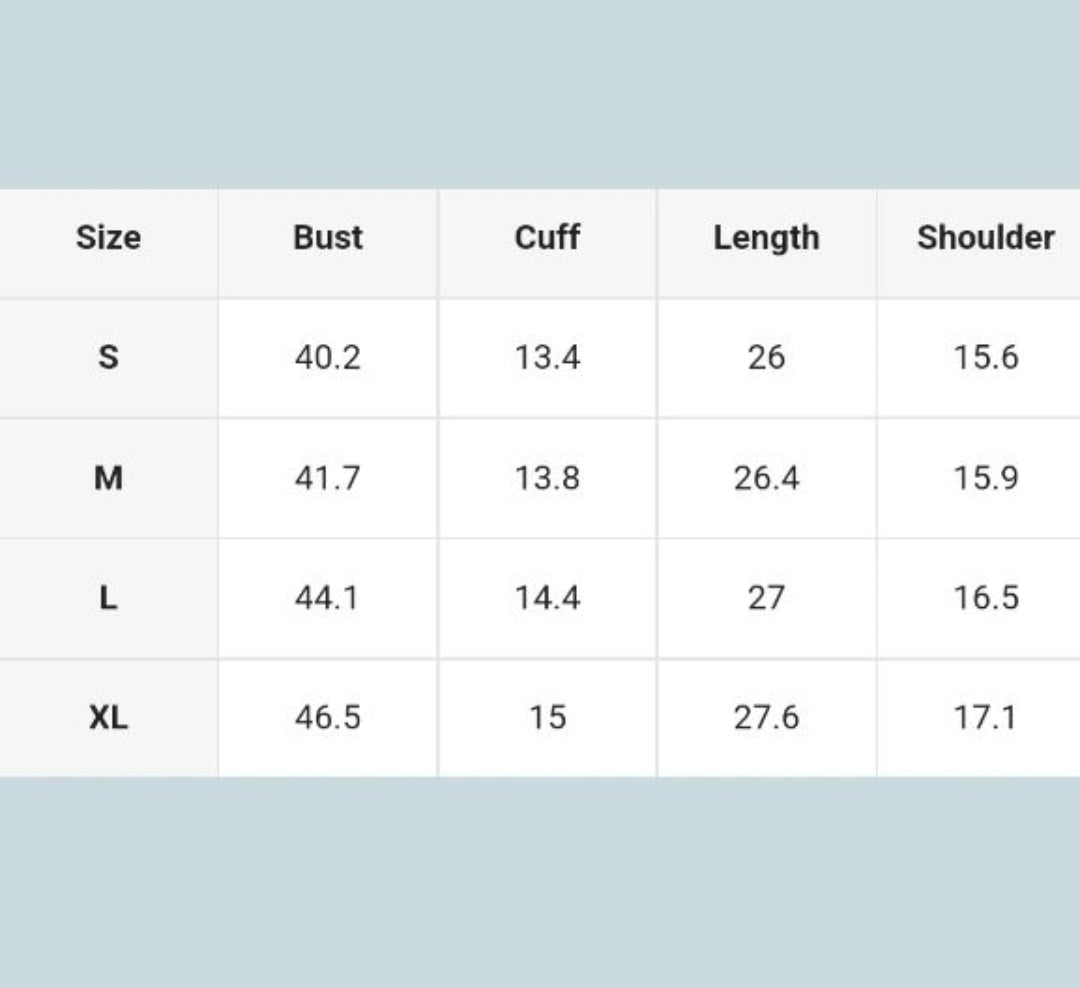Click bust value 41.7 for size M

(x=328, y=478)
